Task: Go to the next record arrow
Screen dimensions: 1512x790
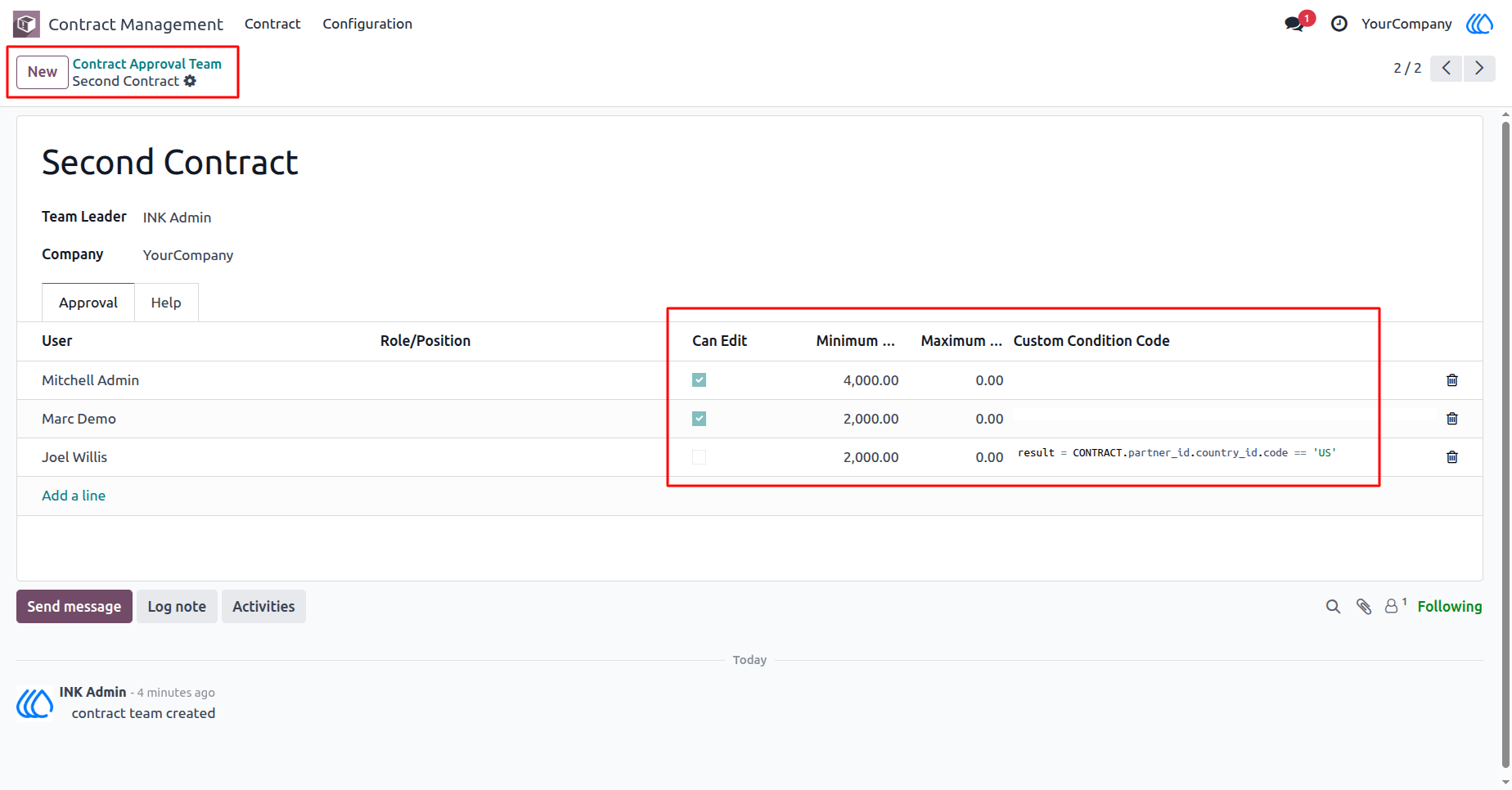Action: pyautogui.click(x=1479, y=68)
